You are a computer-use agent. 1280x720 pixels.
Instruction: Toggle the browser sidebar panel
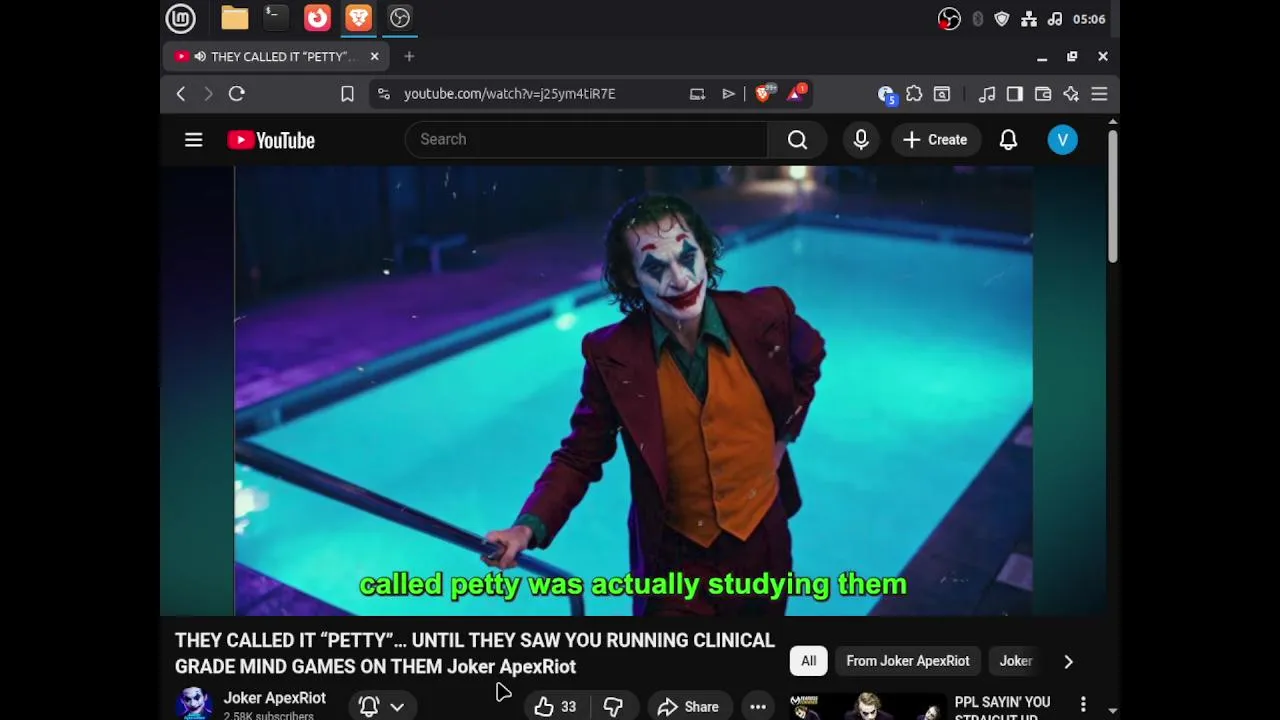point(1015,94)
